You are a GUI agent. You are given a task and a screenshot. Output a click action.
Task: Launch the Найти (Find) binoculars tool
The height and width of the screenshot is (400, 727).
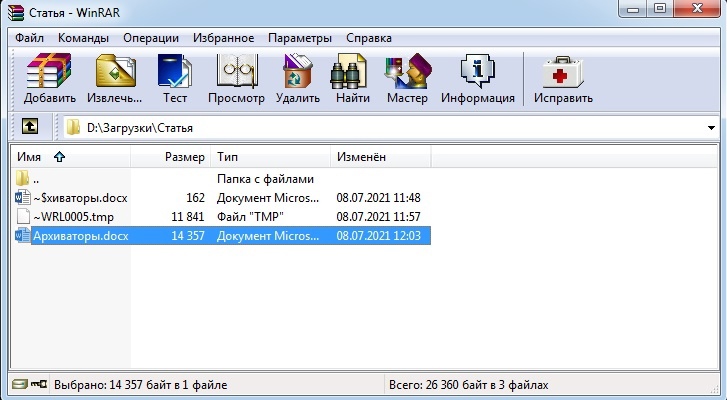click(x=353, y=79)
